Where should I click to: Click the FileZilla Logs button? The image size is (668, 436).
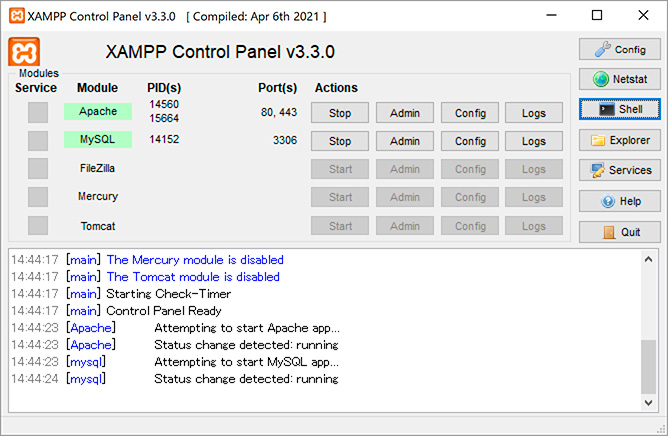point(534,169)
